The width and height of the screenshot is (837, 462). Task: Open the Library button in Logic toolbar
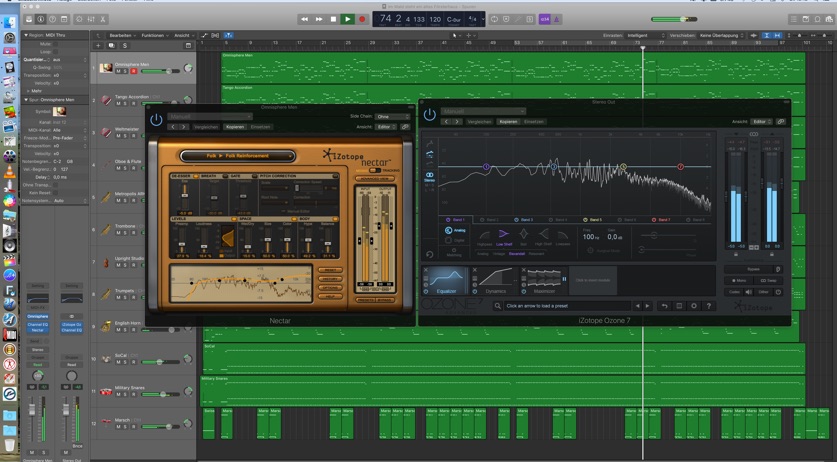[29, 19]
